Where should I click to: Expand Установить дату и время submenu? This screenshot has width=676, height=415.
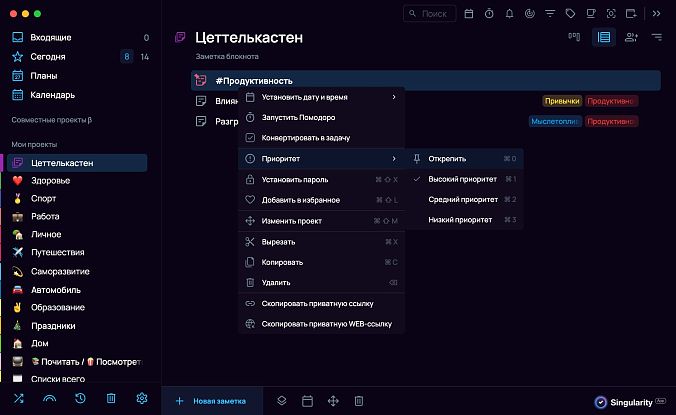coord(321,97)
